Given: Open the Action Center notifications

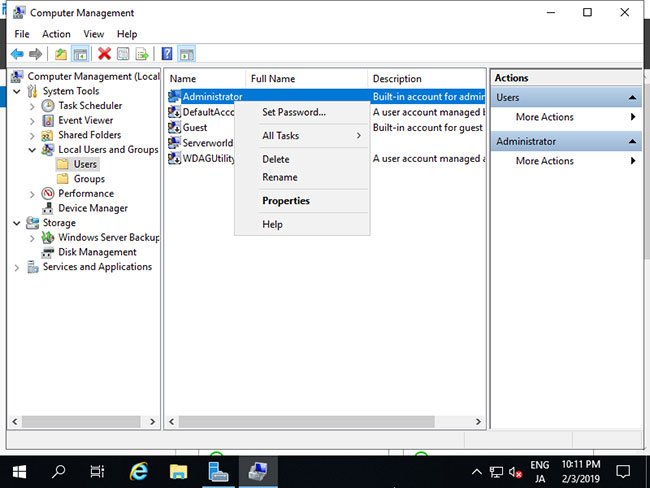Looking at the screenshot, I should tap(623, 472).
